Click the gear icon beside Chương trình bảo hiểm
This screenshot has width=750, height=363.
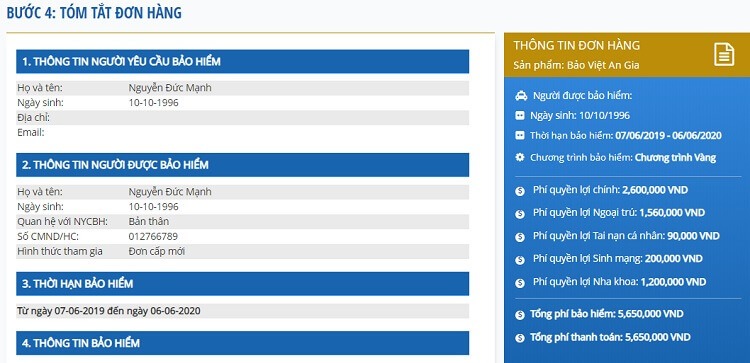(520, 157)
